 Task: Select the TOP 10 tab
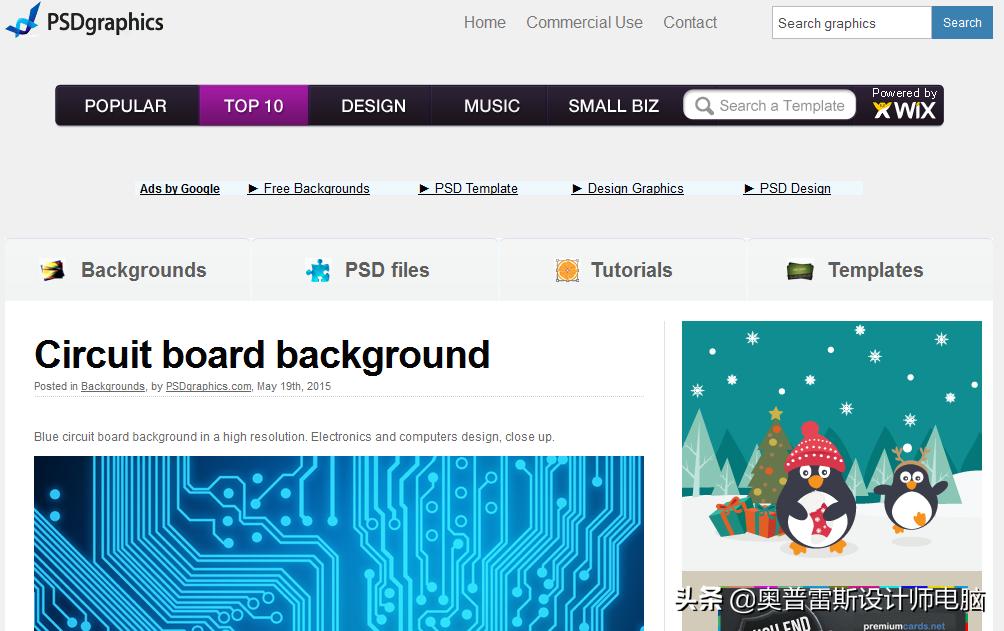254,106
